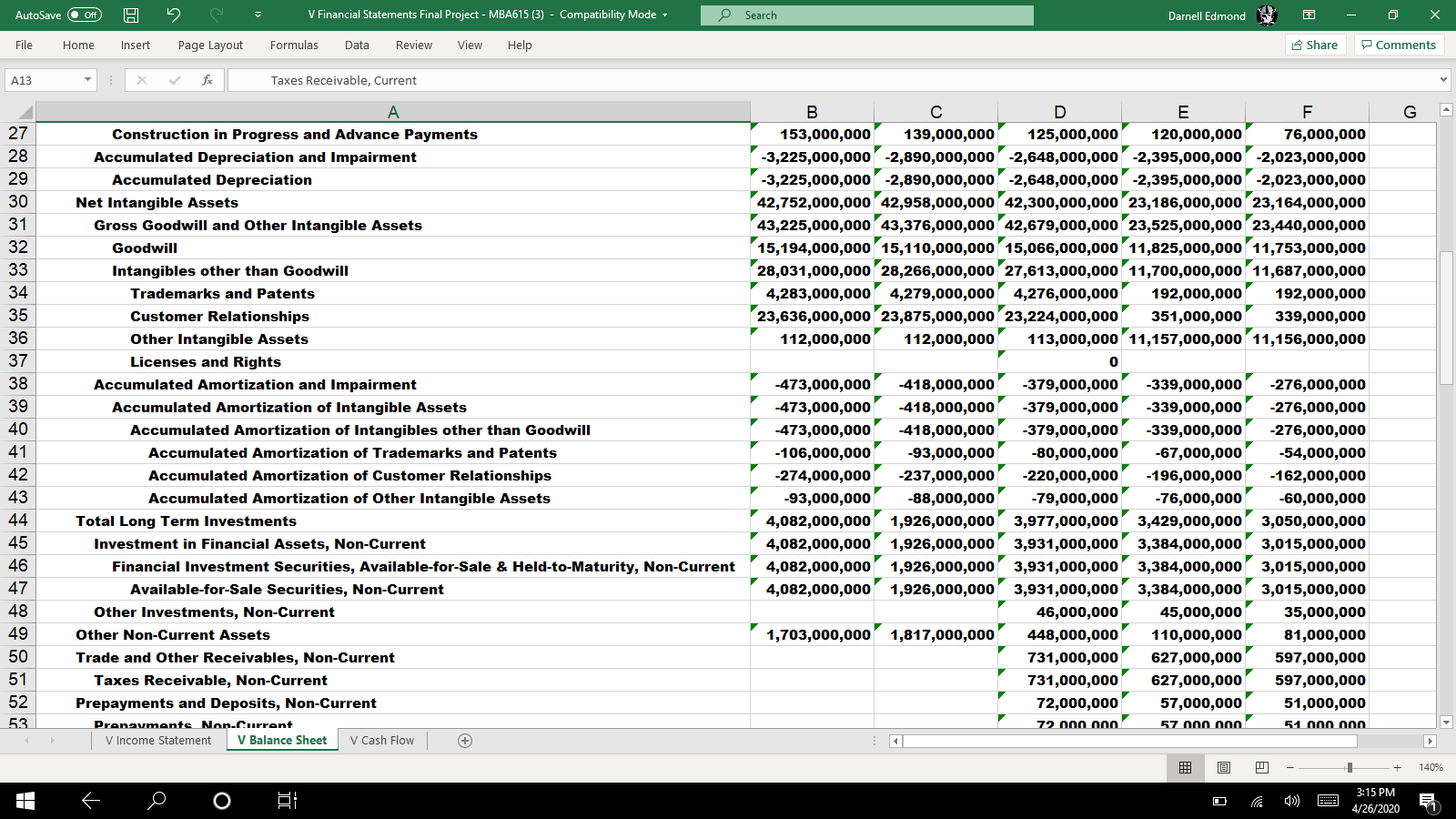This screenshot has width=1456, height=819.
Task: Click the zoom out minus button
Action: [x=1290, y=768]
